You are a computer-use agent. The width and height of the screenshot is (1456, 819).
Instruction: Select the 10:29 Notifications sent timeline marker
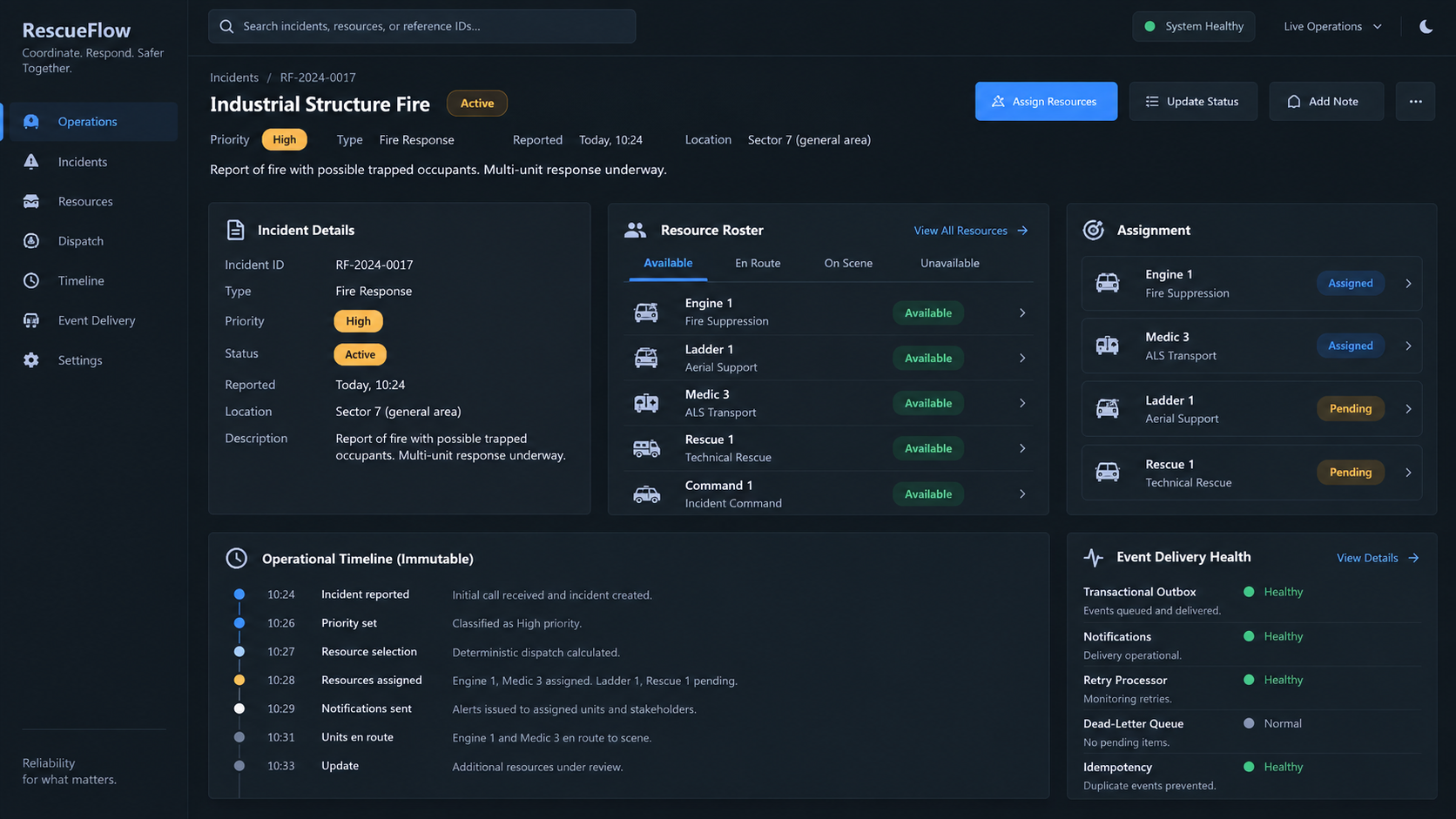pos(239,708)
